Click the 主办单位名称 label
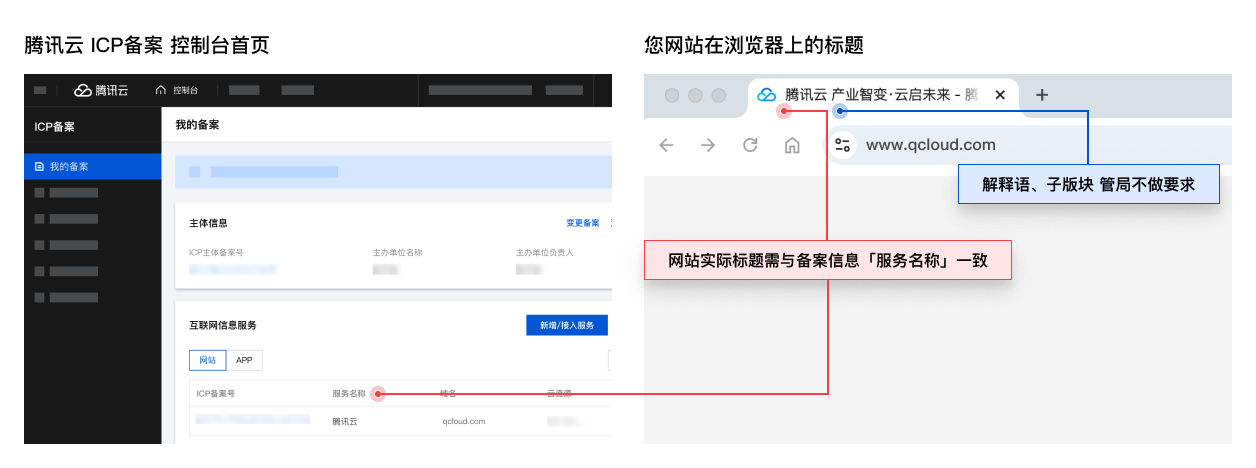Screen dimensions: 1256x468 point(397,252)
